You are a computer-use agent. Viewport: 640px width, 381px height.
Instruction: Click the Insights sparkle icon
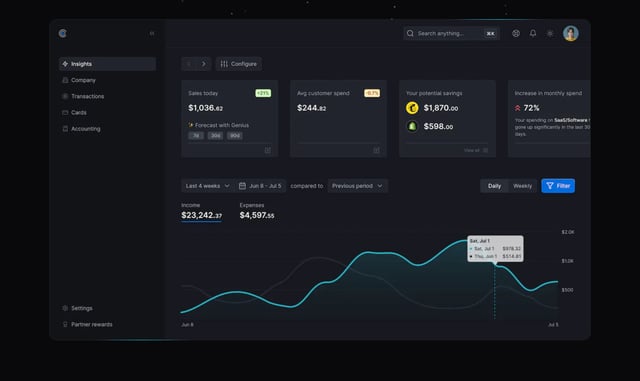click(x=65, y=64)
